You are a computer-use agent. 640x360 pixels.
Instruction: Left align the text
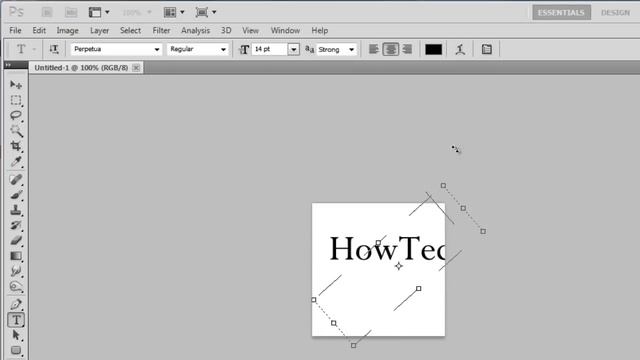coord(373,49)
